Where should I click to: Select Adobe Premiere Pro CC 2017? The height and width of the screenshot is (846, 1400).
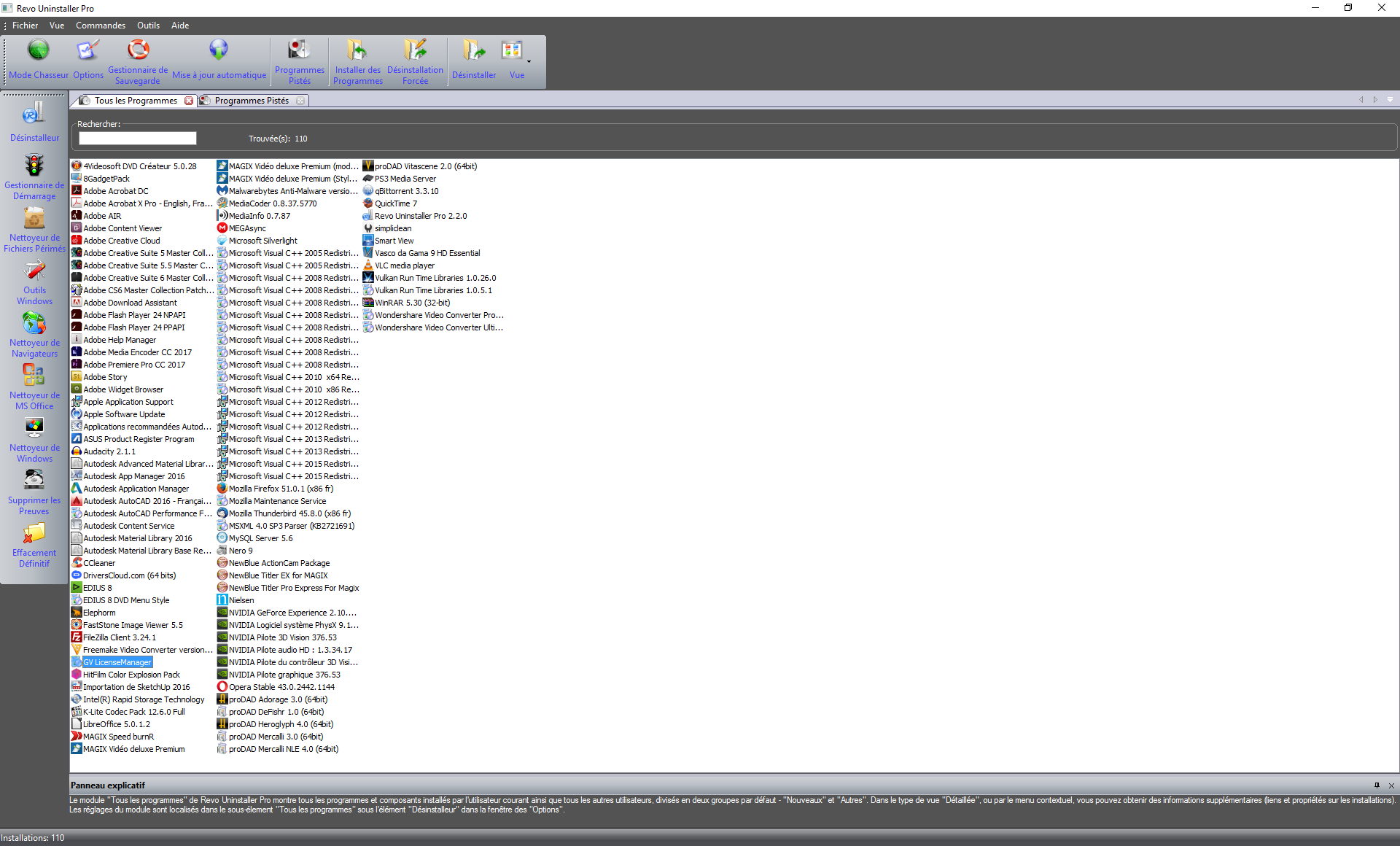point(128,365)
